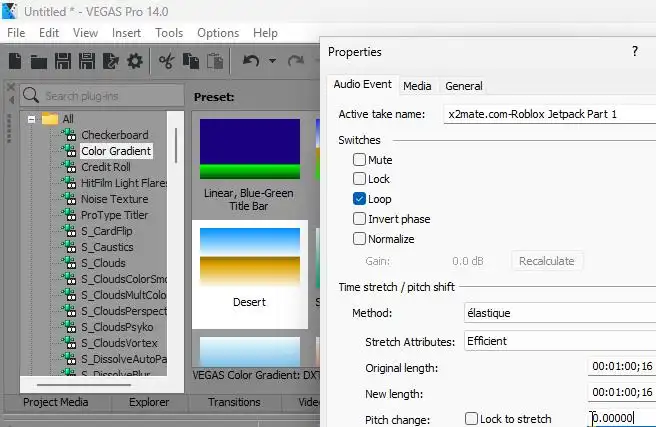Click the Recalculate button
The image size is (656, 427).
(546, 261)
